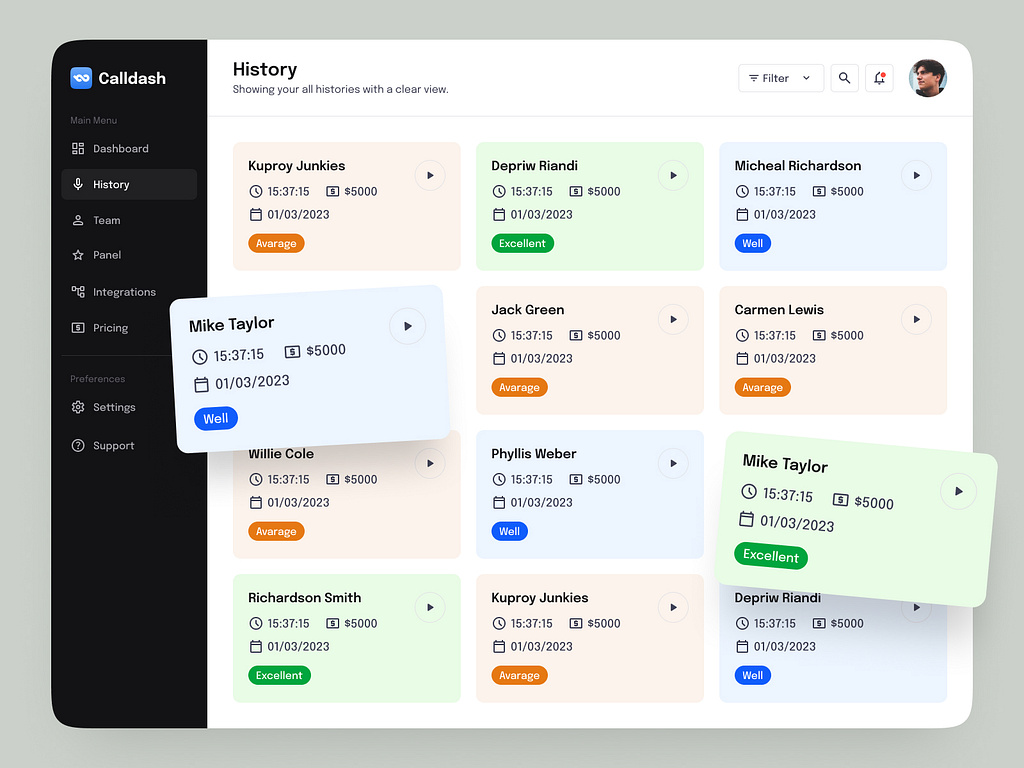Image resolution: width=1024 pixels, height=768 pixels.
Task: Click the Excellent tag on Richardson Smith
Action: [279, 675]
